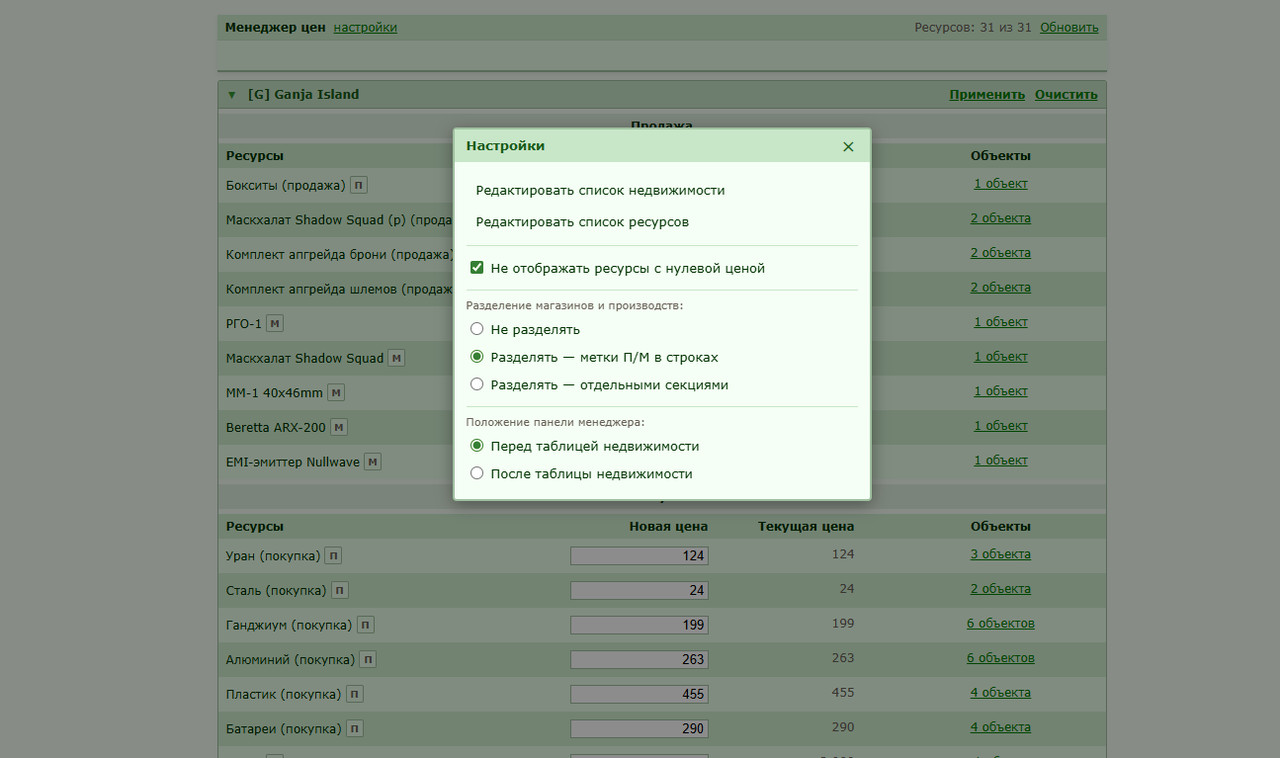Click the П badge beside Ганджиум (покупка)
Screen dimensions: 1280x758
coord(365,625)
